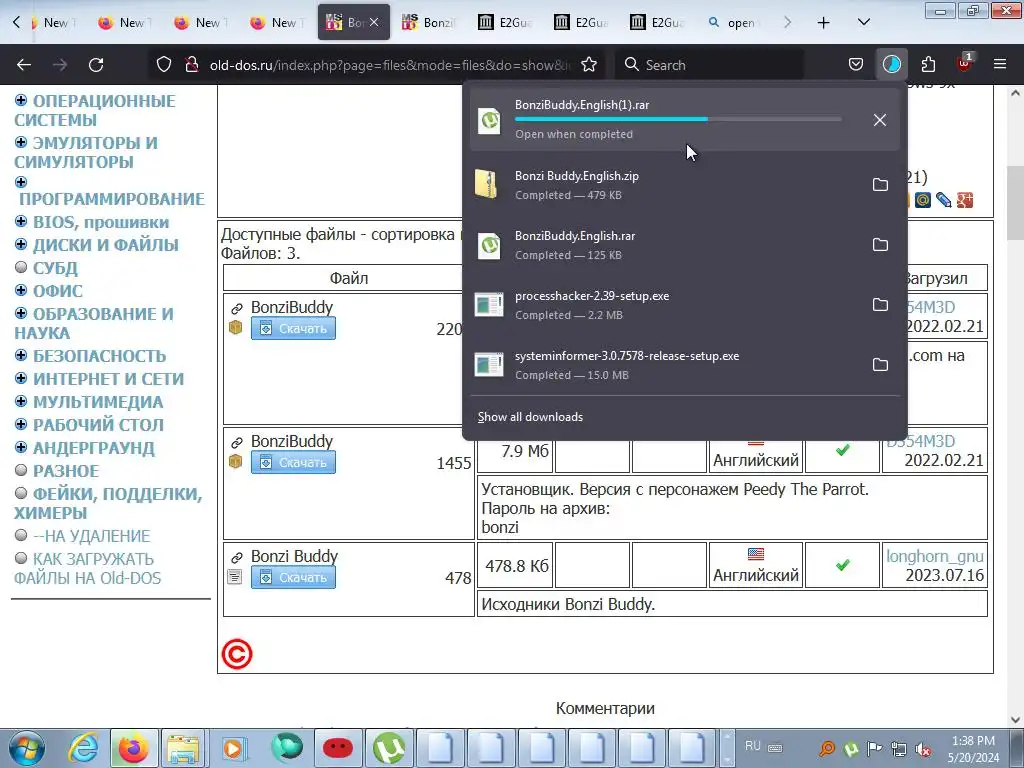Open the РАЗНОЕ category link
Image resolution: width=1024 pixels, height=768 pixels.
pyautogui.click(x=66, y=471)
